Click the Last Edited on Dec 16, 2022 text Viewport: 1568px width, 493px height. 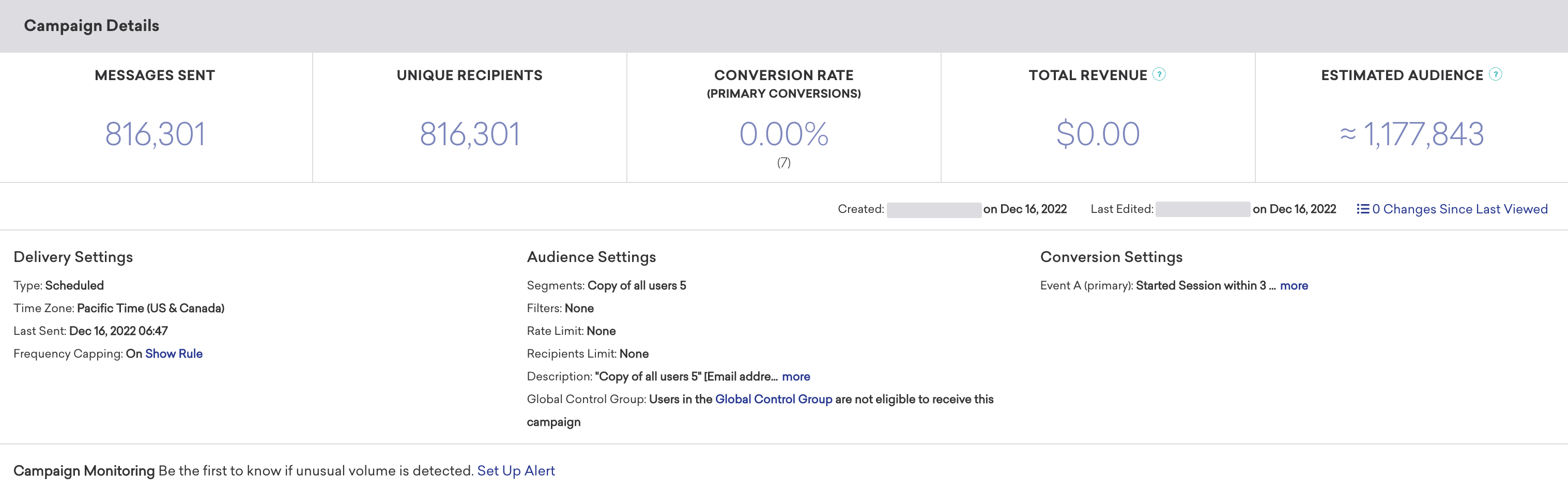click(1294, 209)
